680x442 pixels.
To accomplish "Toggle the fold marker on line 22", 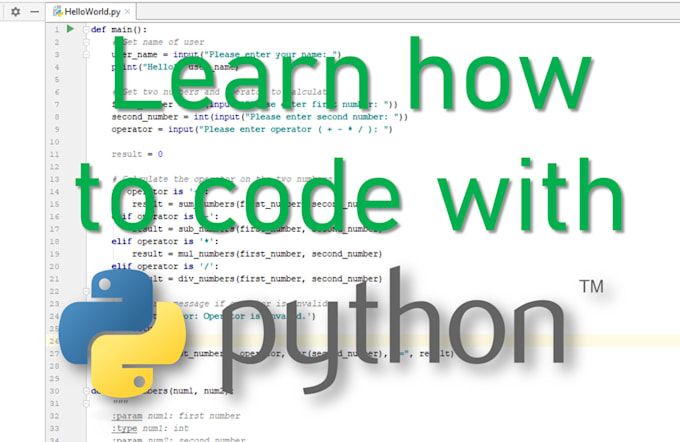I will coord(86,291).
